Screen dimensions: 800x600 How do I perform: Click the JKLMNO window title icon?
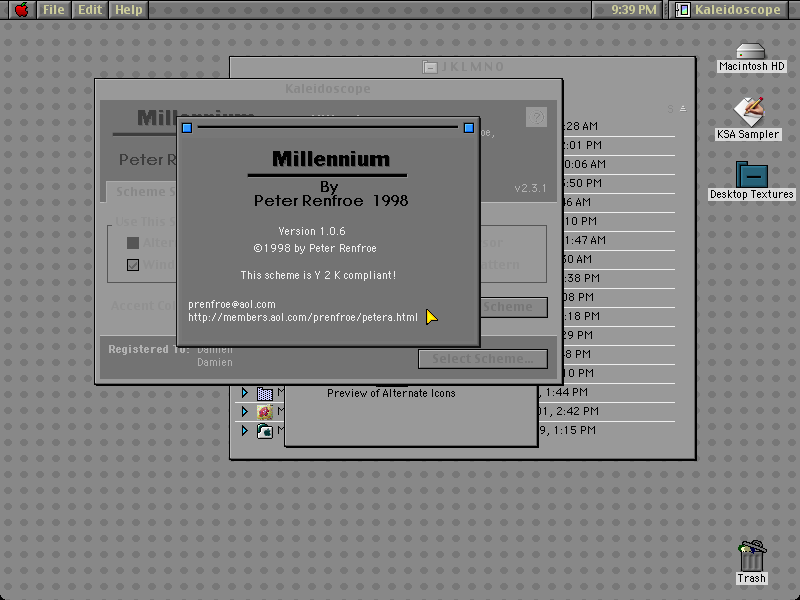tap(430, 67)
